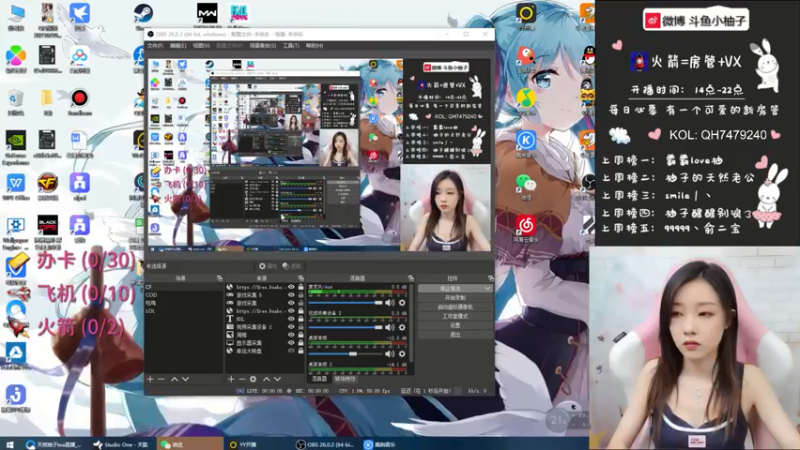This screenshot has width=800, height=450.
Task: Open WPS Office desktop icon
Action: tap(16, 187)
